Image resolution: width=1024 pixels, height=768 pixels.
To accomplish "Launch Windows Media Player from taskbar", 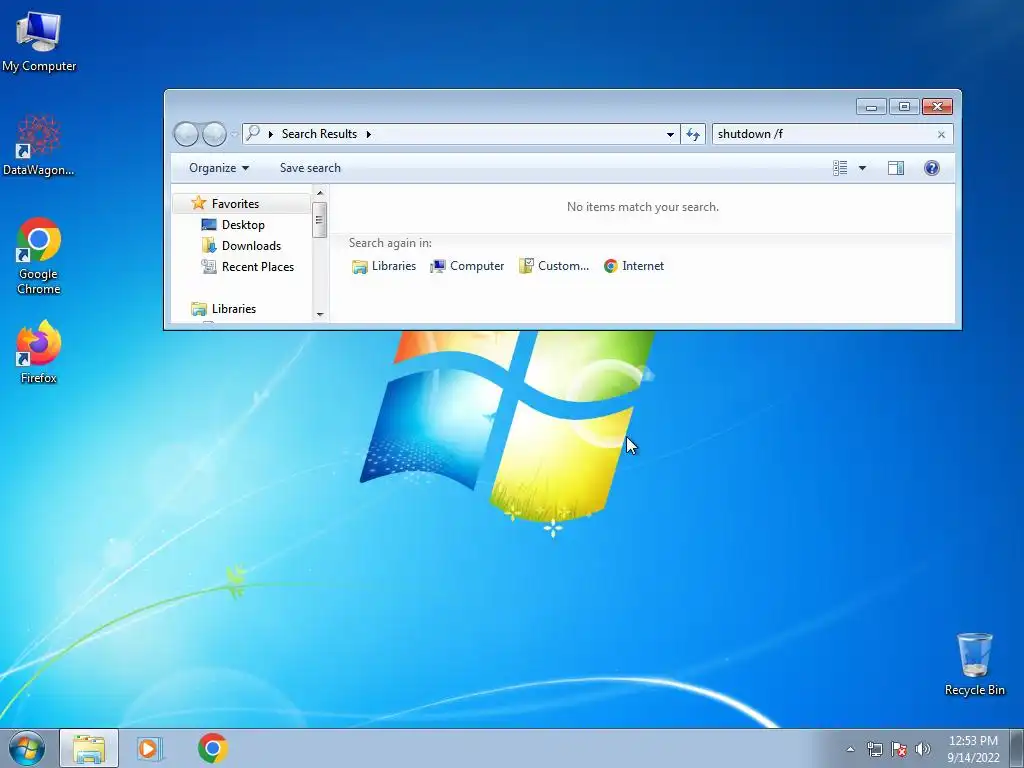I will coord(150,748).
